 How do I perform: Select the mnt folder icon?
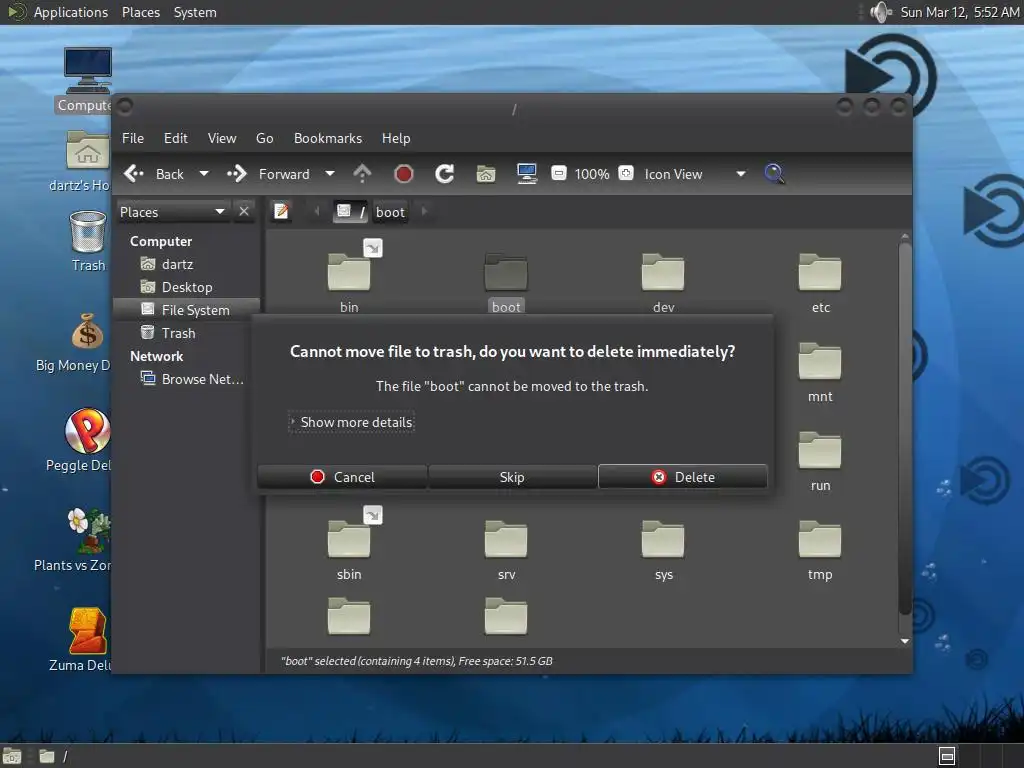tap(820, 361)
